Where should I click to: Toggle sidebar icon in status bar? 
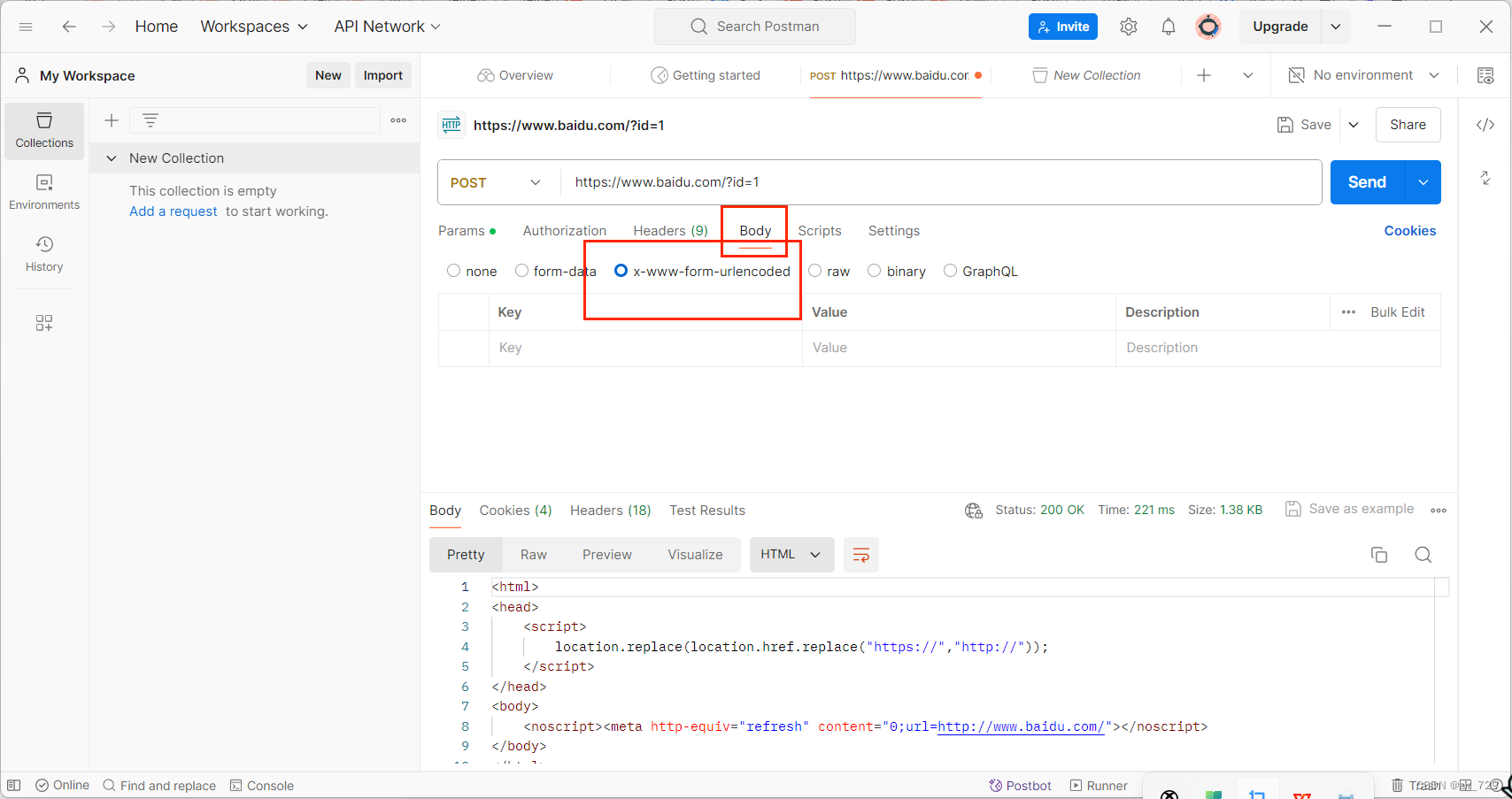click(x=14, y=786)
